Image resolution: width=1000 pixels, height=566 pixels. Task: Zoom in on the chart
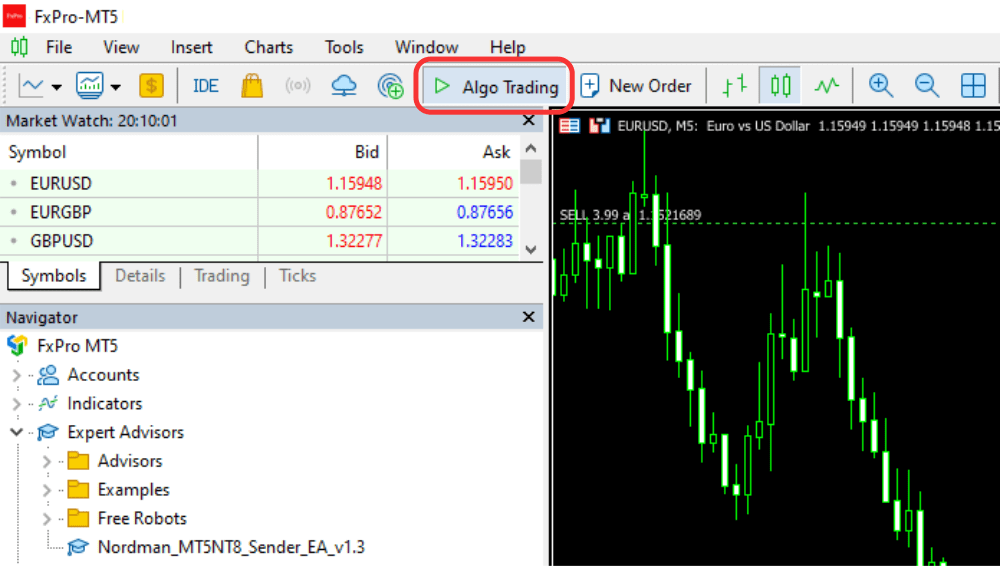pyautogui.click(x=881, y=86)
